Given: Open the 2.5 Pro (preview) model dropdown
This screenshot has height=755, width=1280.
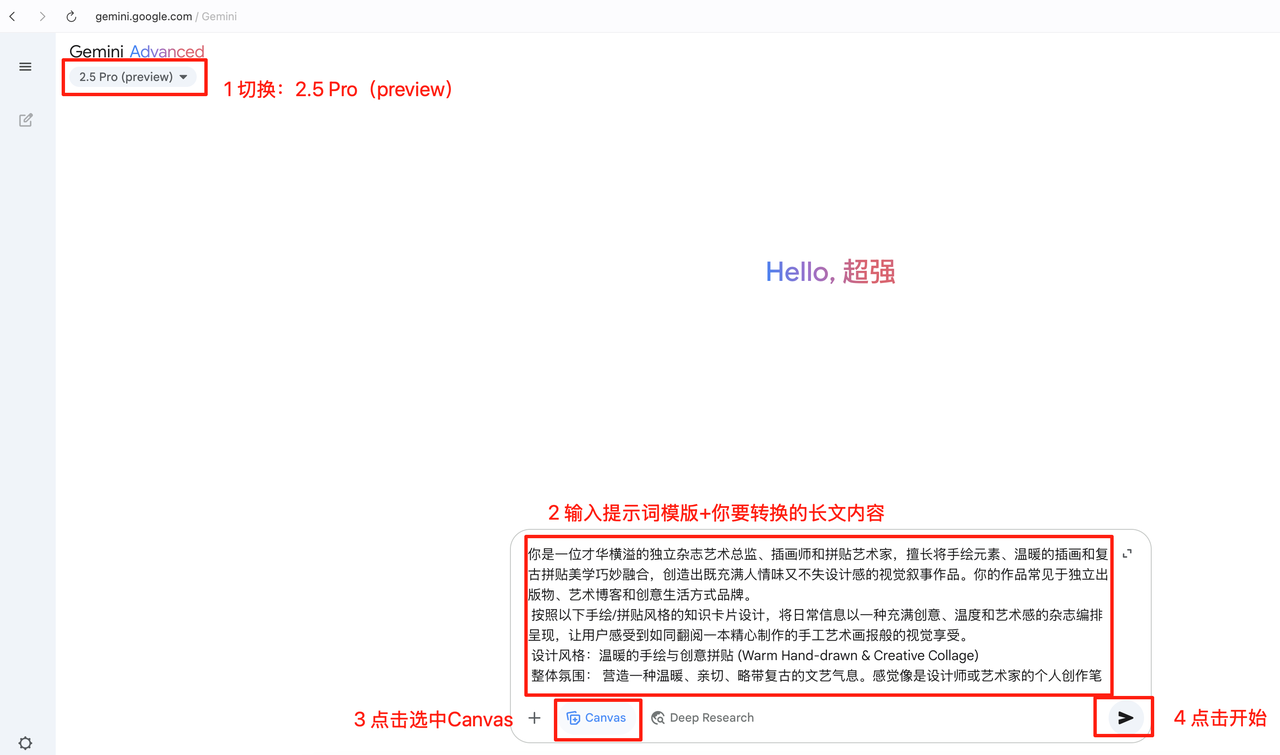Looking at the screenshot, I should [134, 77].
